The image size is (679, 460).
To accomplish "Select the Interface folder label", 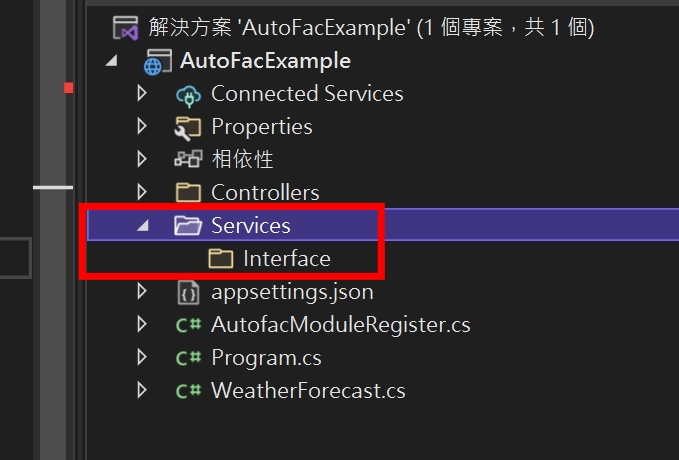I will 286,259.
